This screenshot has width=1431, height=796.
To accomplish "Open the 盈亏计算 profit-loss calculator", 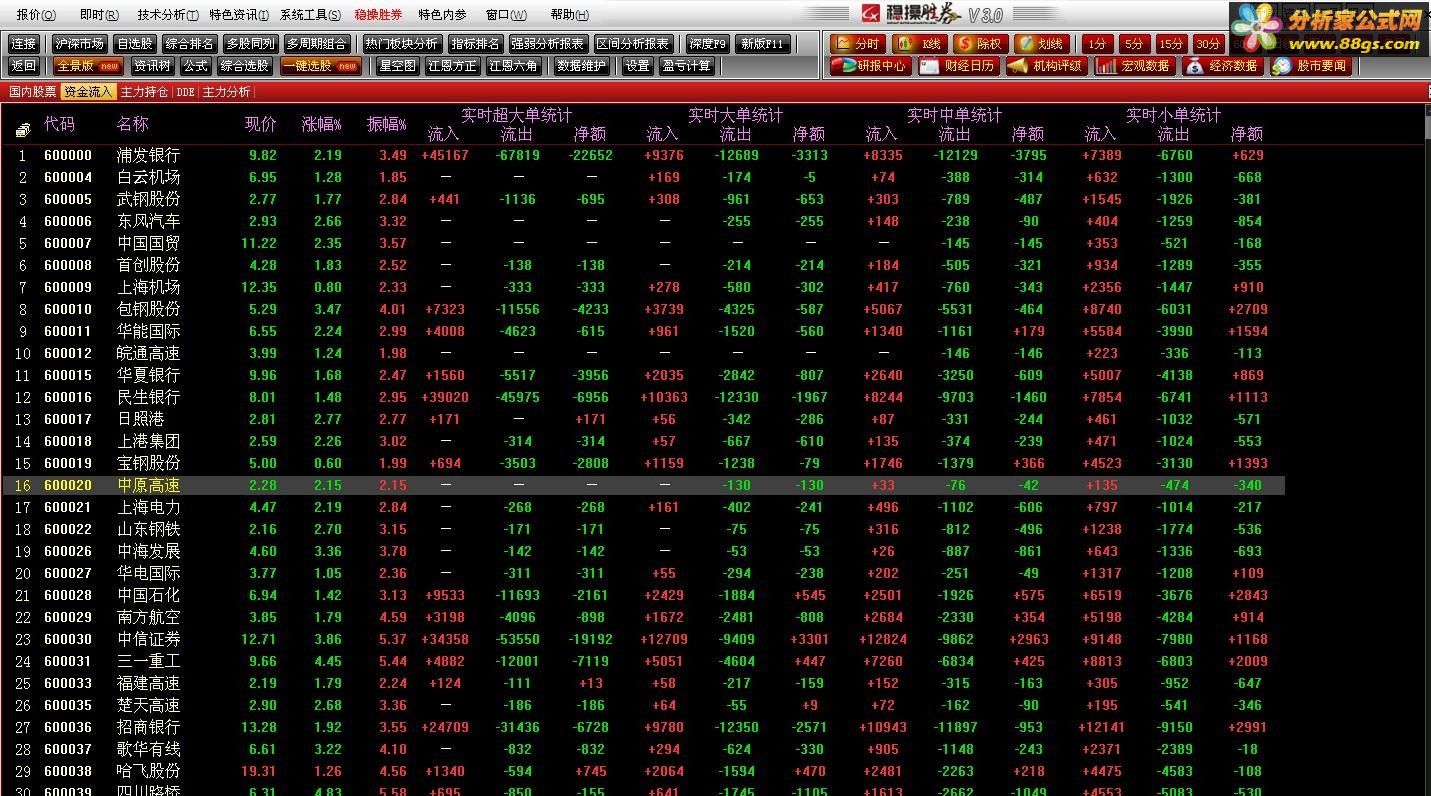I will click(x=687, y=66).
